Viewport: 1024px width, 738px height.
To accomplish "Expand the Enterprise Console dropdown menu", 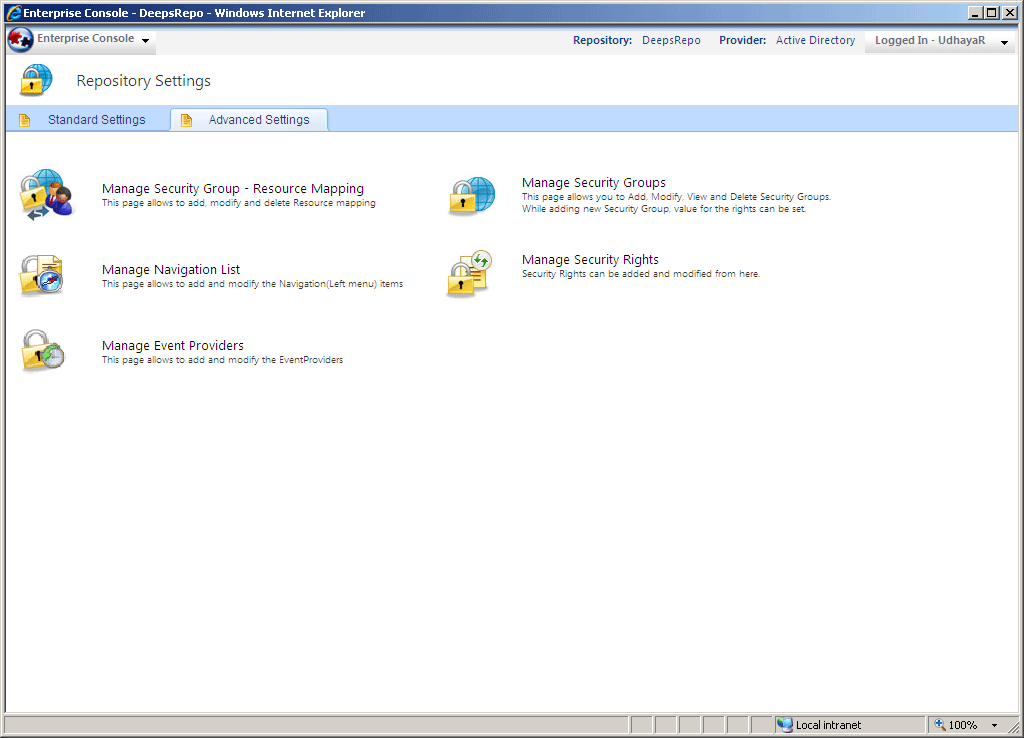I will click(146, 41).
